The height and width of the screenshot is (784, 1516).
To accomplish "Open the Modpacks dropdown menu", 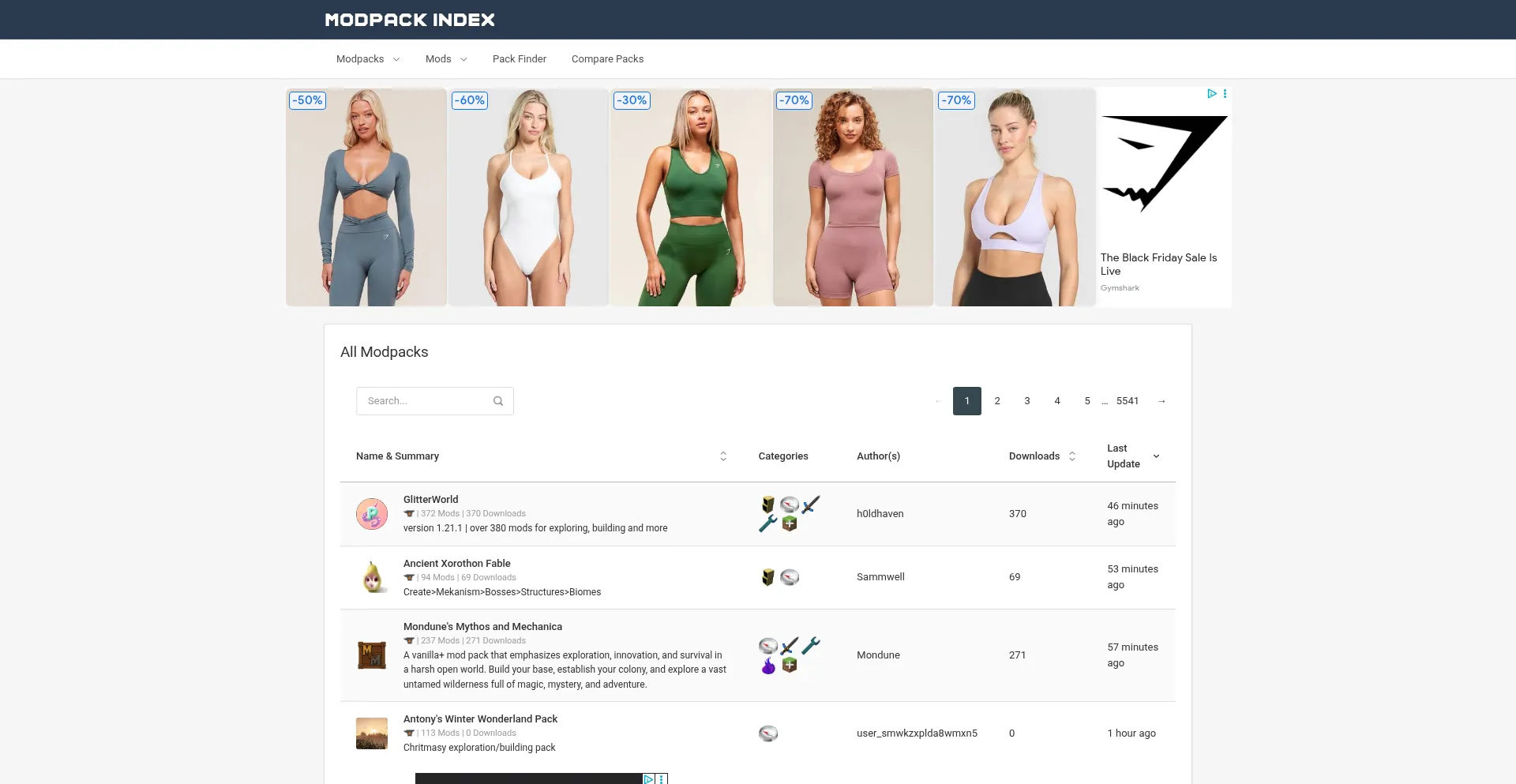I will coord(368,59).
